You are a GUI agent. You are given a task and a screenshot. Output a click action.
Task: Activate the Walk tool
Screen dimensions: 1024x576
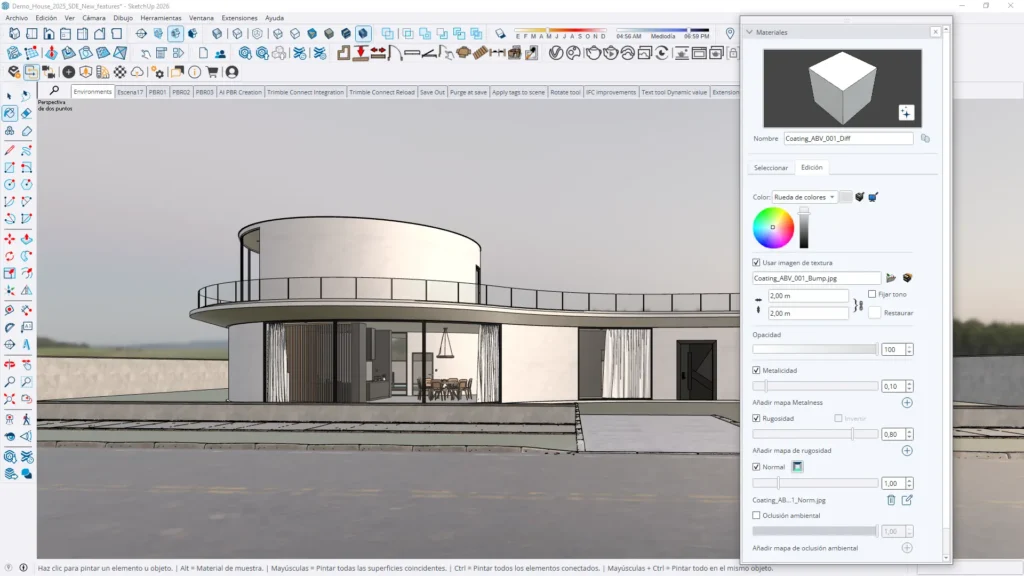click(x=26, y=419)
